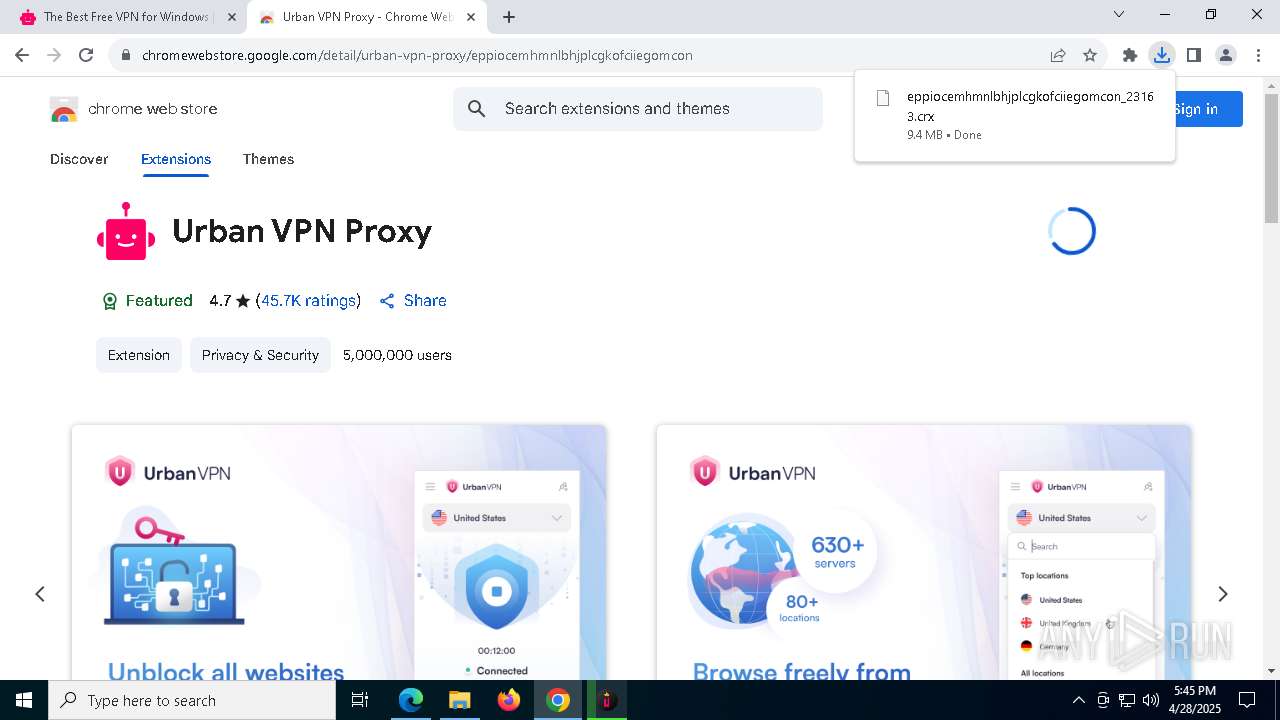Click the Chrome taskbar icon

(558, 700)
